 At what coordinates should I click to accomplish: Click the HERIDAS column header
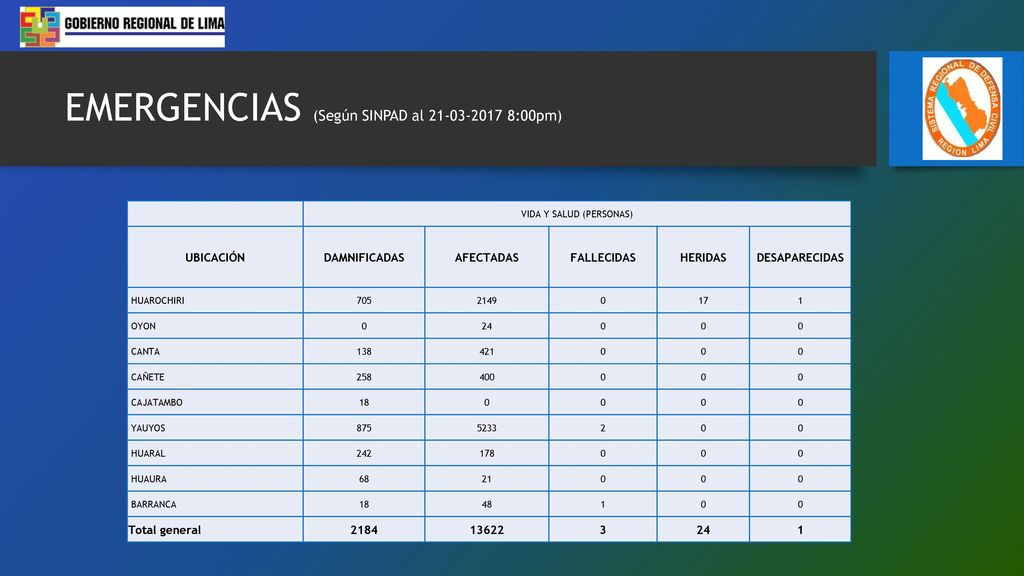coord(703,257)
